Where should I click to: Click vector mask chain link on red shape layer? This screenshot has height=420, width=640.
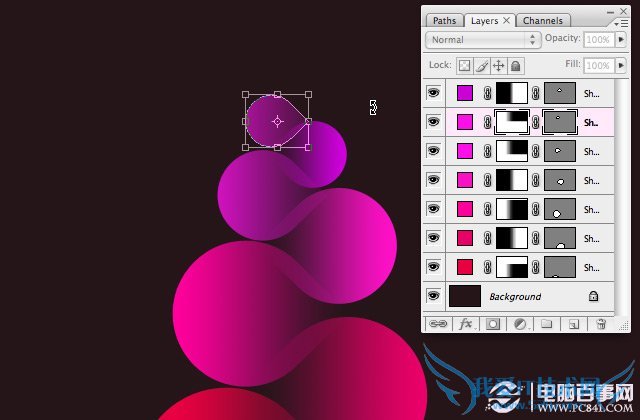(x=536, y=267)
